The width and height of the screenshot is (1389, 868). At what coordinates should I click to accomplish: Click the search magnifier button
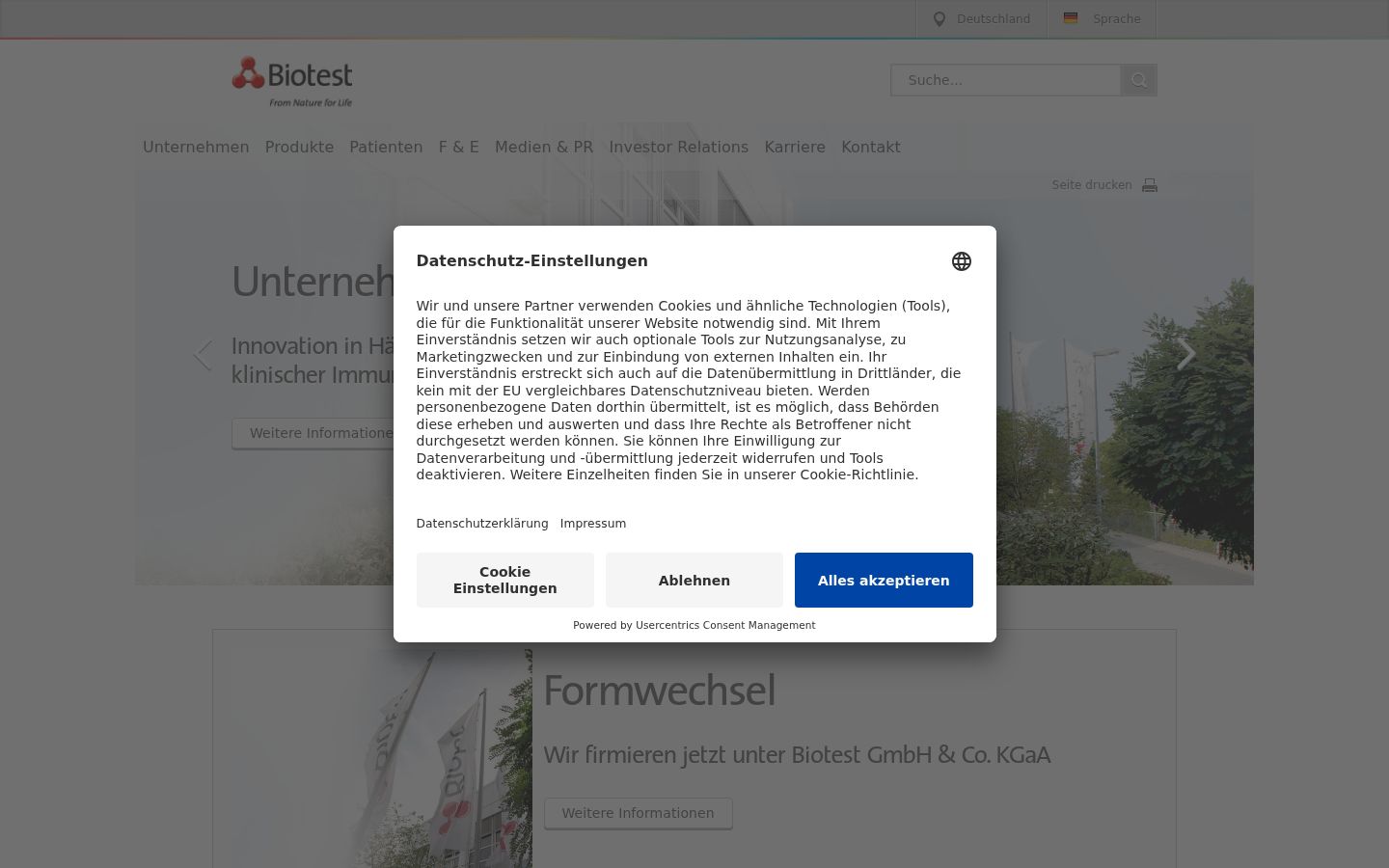pos(1139,80)
